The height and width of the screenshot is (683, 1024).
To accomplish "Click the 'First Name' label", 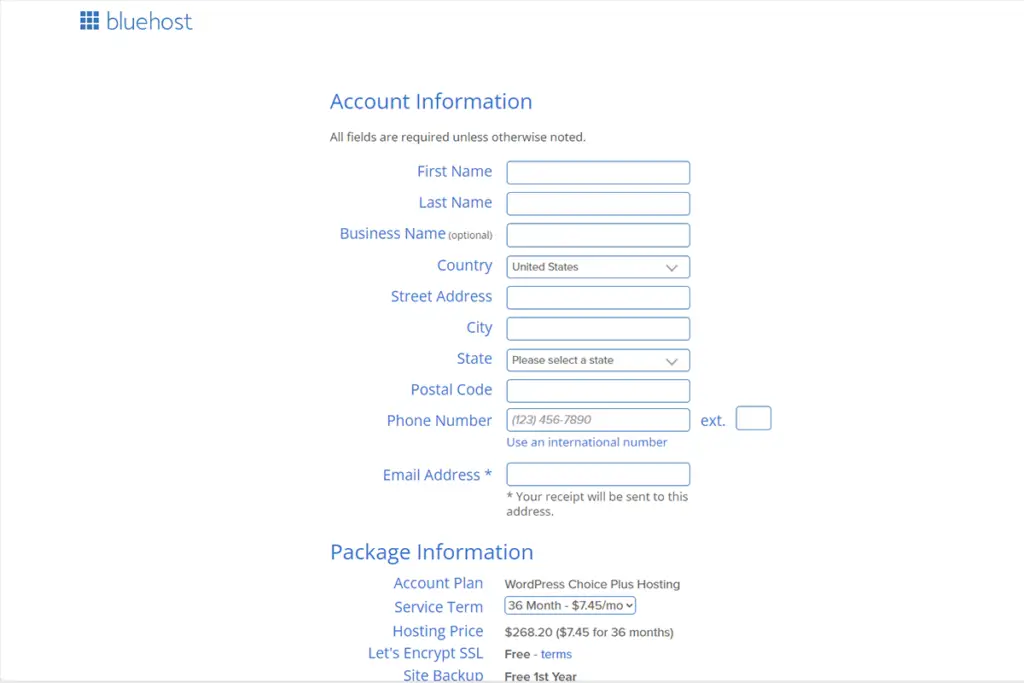I will [455, 171].
